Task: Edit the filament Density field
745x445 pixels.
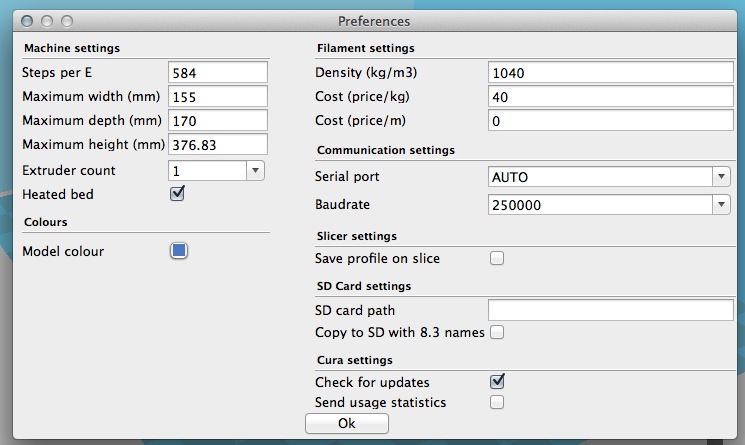Action: coord(610,73)
